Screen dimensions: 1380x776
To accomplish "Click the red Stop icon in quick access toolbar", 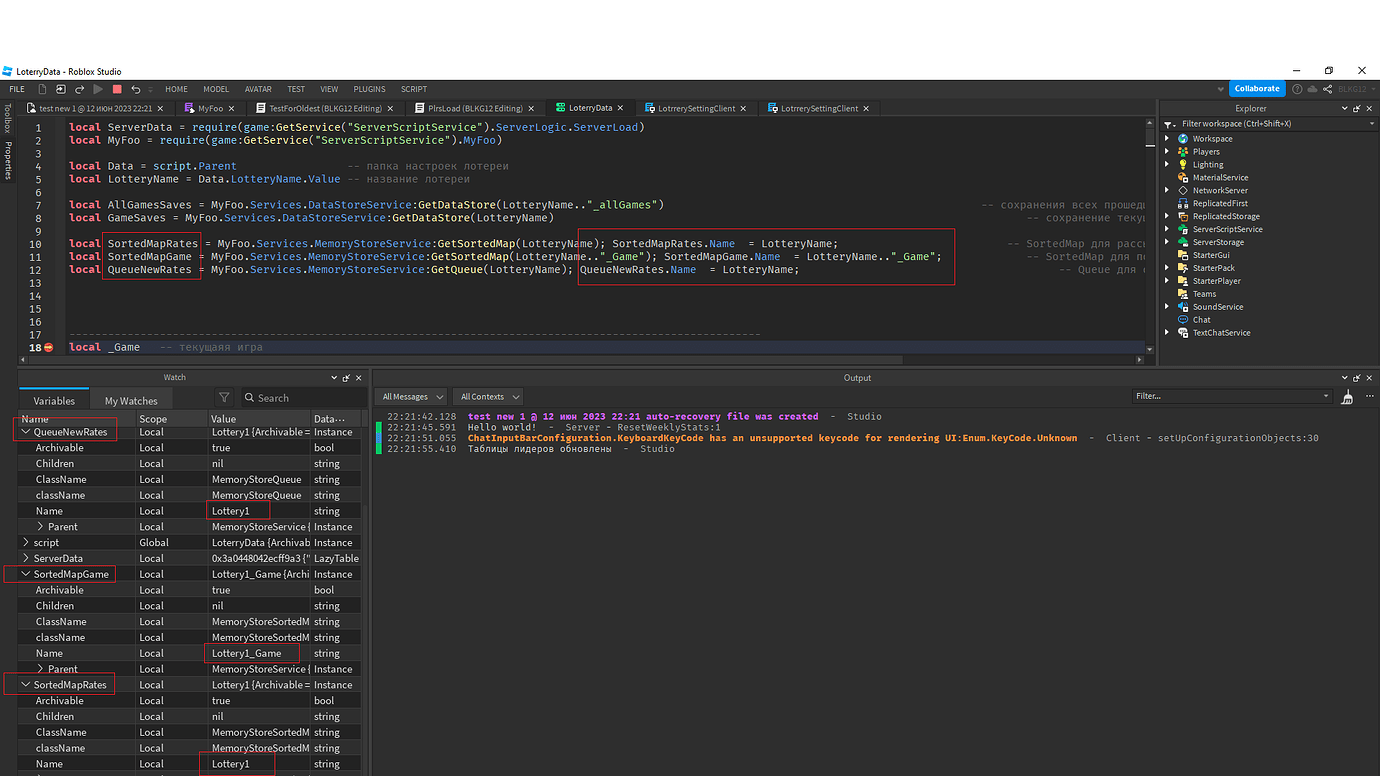I will [116, 89].
